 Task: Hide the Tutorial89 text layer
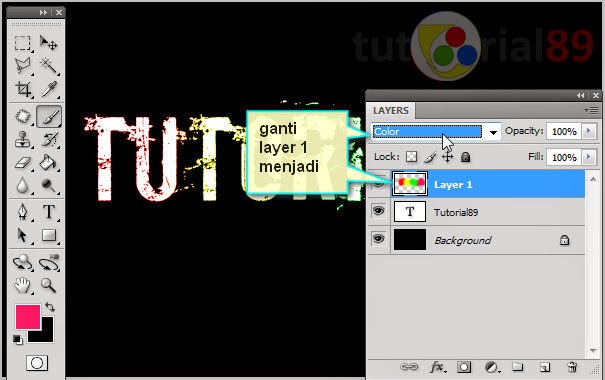tap(379, 211)
